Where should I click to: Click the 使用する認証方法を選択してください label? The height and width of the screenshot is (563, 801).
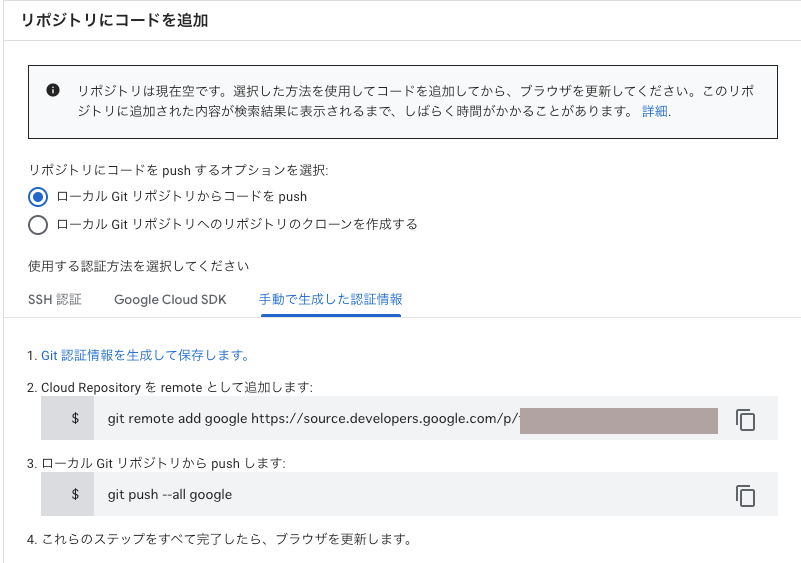[139, 266]
